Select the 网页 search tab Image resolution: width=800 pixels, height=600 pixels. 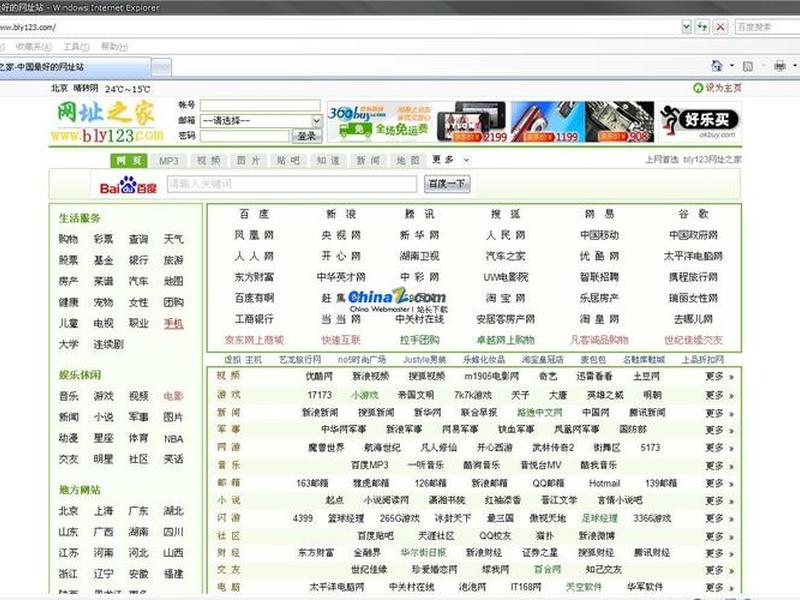point(129,161)
